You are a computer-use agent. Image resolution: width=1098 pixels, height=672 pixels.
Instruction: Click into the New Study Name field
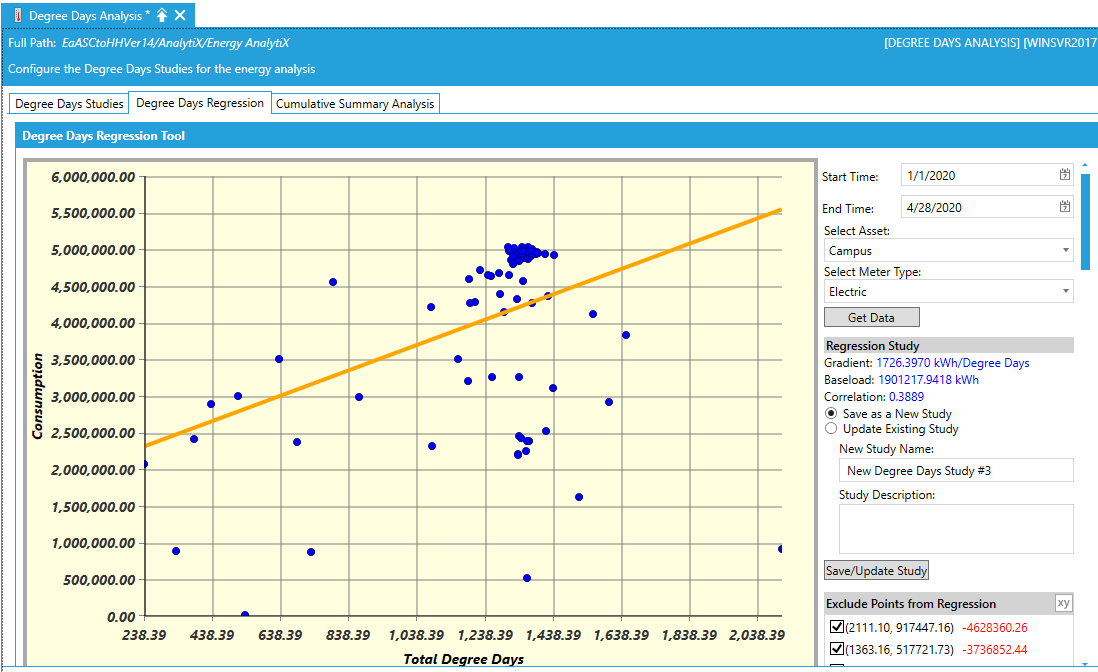[955, 470]
